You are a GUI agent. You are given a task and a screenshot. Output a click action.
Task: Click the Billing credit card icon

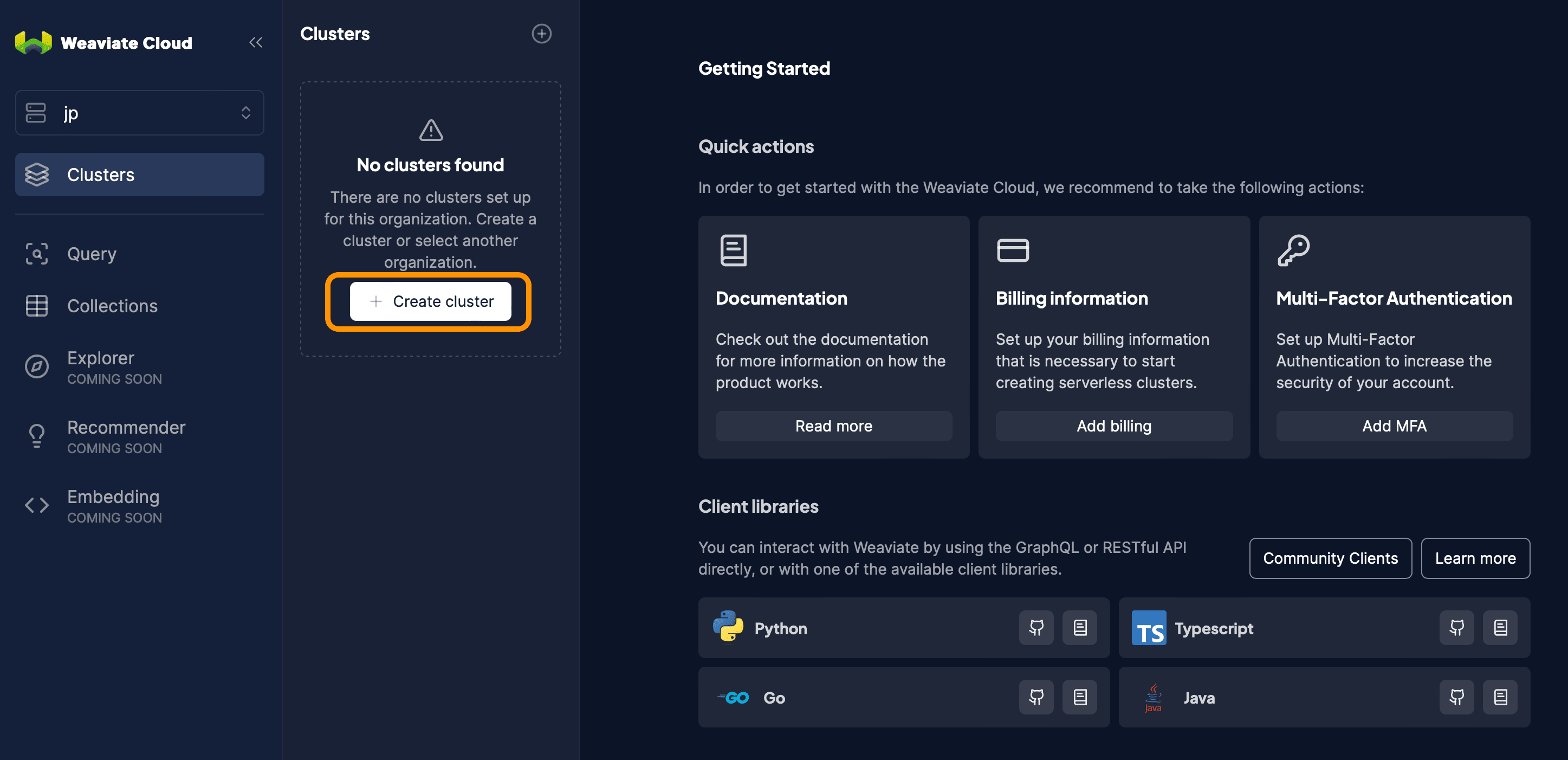click(1012, 250)
